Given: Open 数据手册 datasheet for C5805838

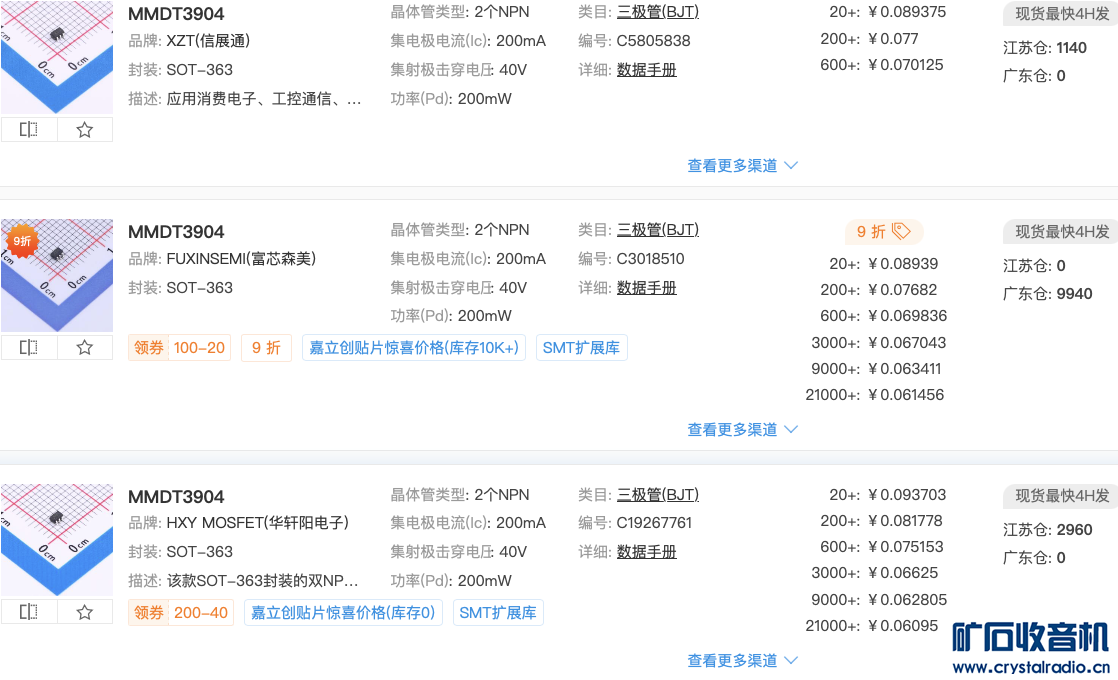Looking at the screenshot, I should (647, 70).
